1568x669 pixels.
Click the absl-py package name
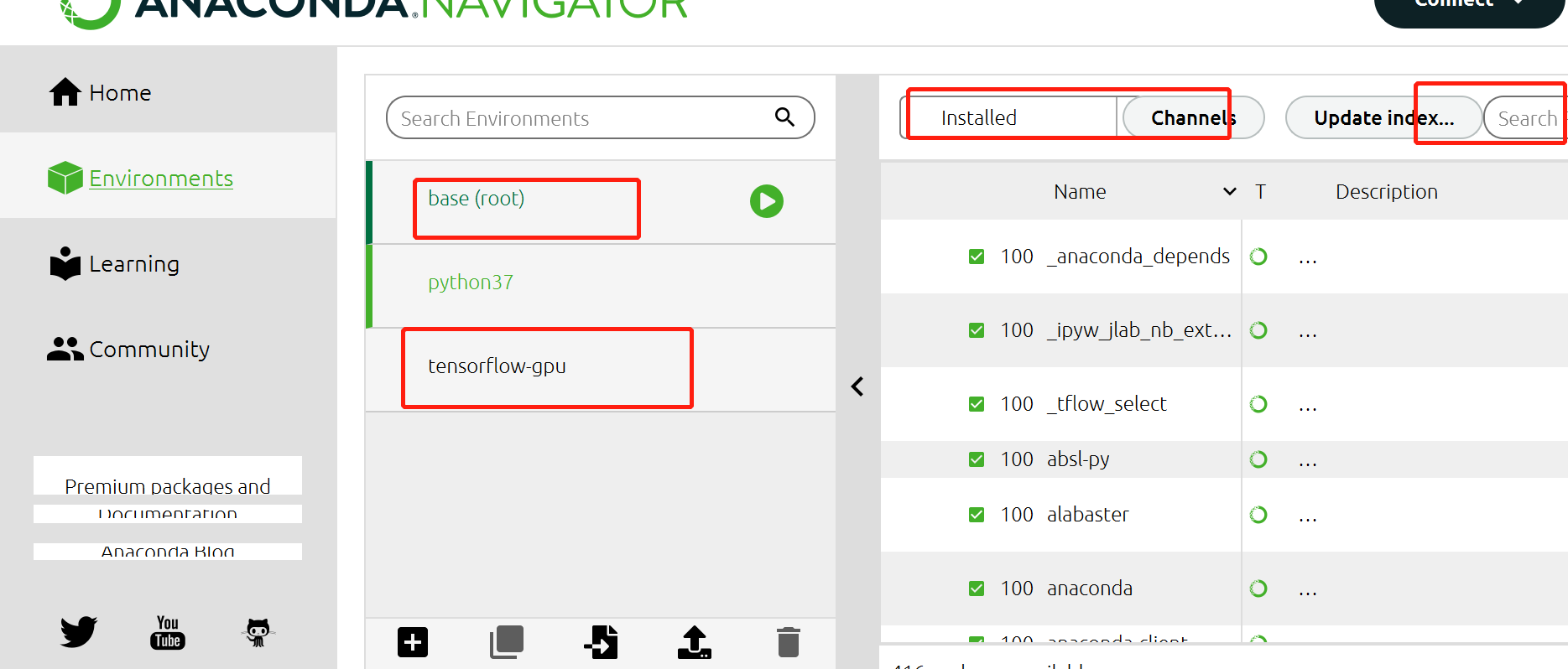click(x=1078, y=459)
